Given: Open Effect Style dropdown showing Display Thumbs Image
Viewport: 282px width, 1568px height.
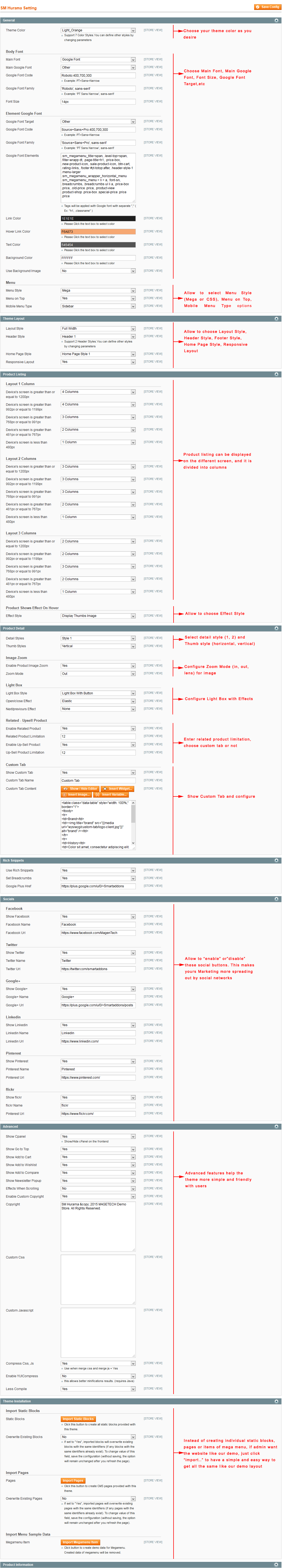Looking at the screenshot, I should click(98, 616).
